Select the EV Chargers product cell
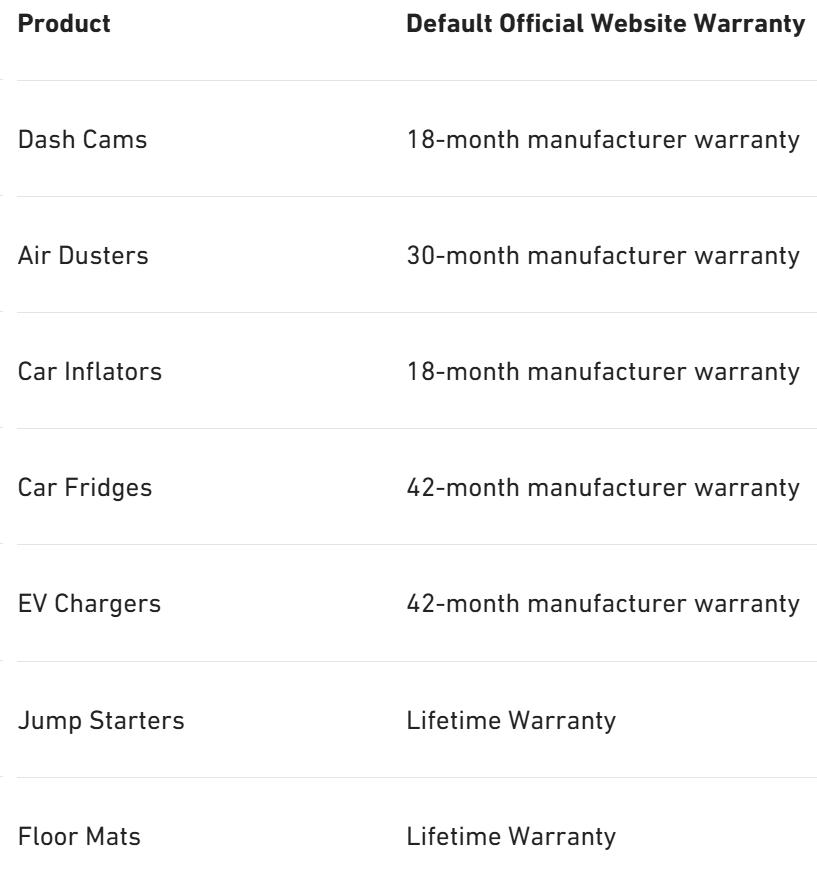817x874 pixels. (x=89, y=603)
